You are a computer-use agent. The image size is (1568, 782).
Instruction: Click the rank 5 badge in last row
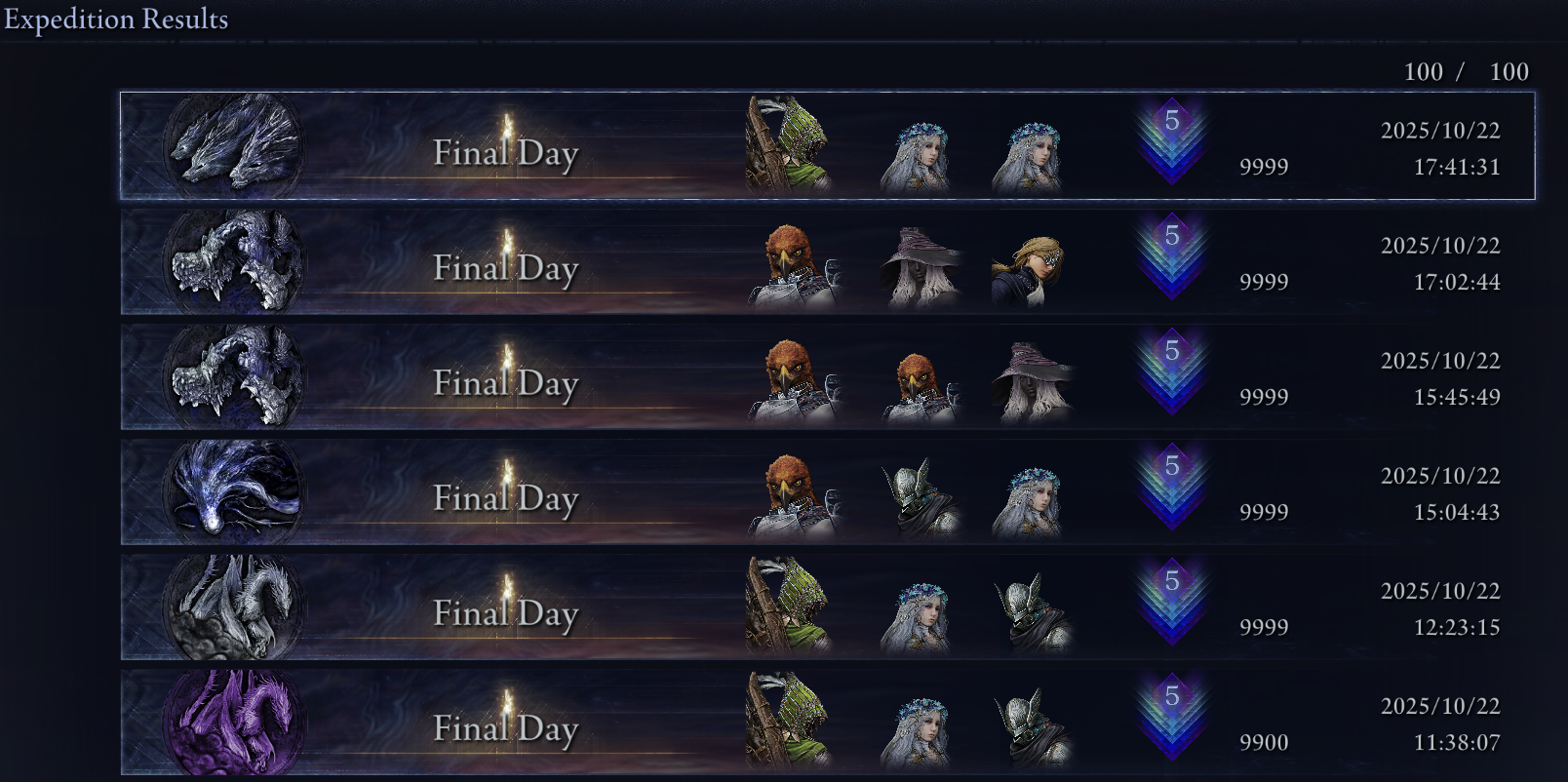click(1172, 717)
